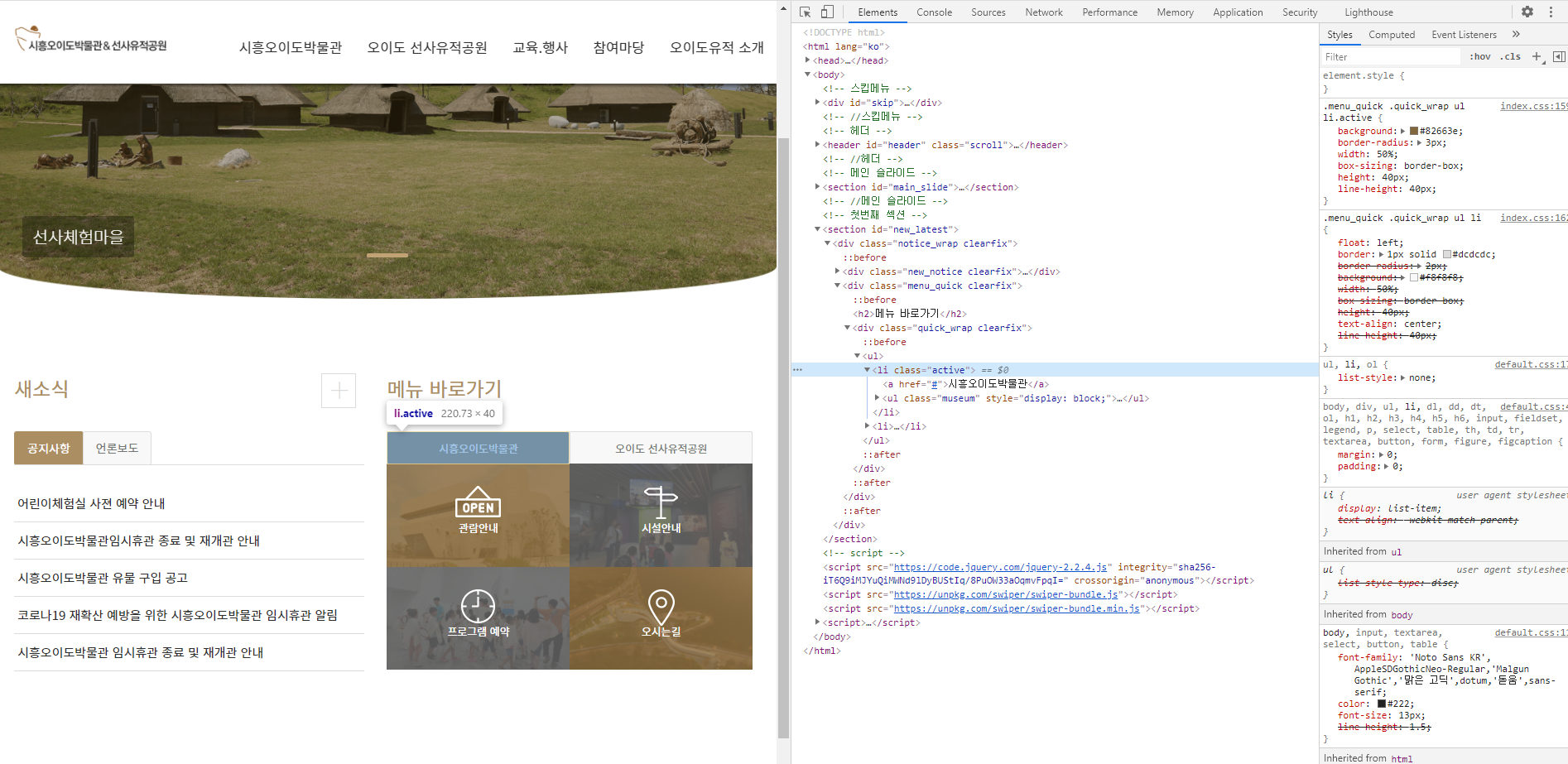Open the plus icon beside 새소식

339,391
